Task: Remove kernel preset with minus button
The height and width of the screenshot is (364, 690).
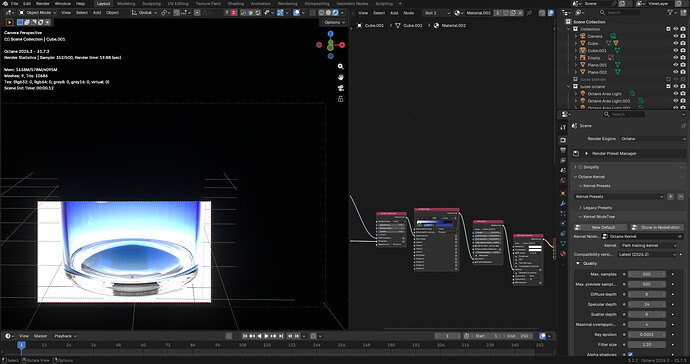Action: click(680, 196)
